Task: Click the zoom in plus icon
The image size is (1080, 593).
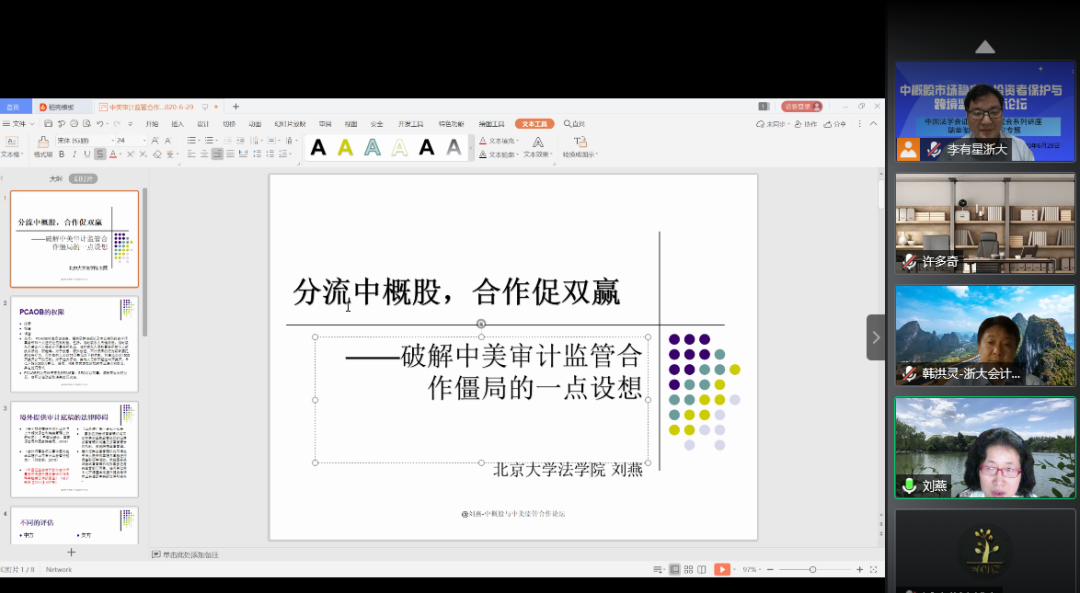Action: point(860,570)
